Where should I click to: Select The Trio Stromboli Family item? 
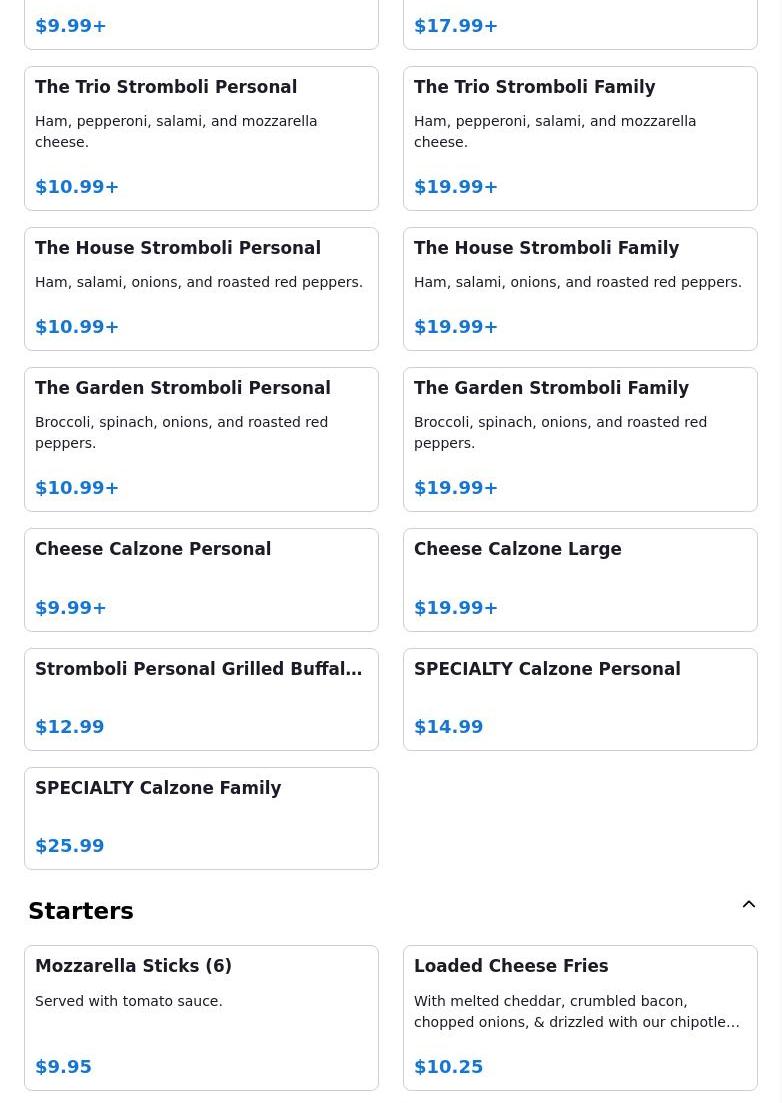point(580,138)
